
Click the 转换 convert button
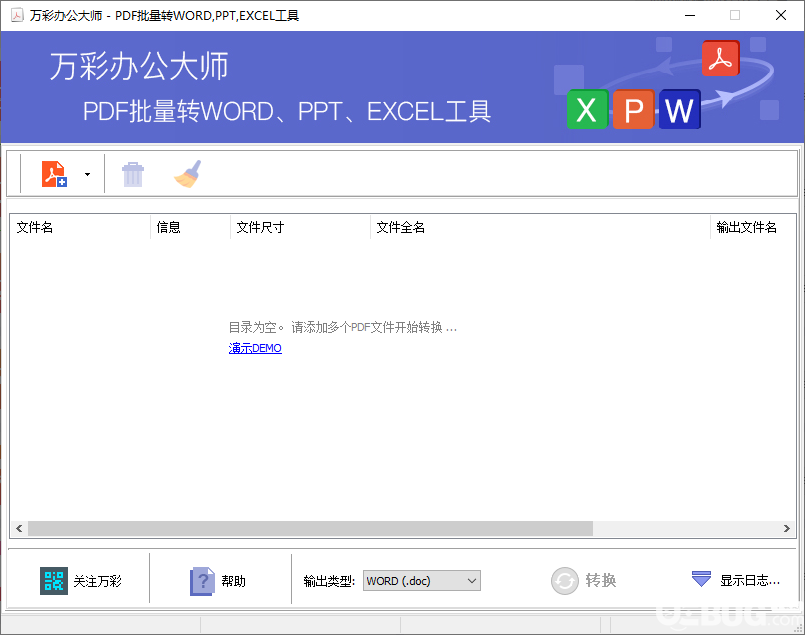tap(584, 581)
